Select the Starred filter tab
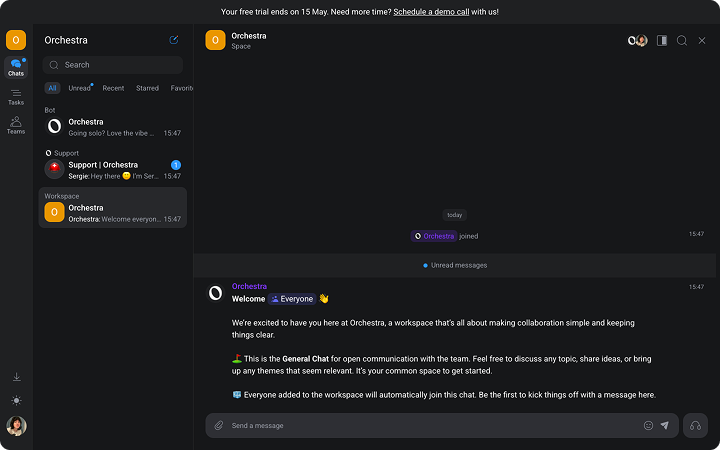This screenshot has height=450, width=720. (147, 88)
